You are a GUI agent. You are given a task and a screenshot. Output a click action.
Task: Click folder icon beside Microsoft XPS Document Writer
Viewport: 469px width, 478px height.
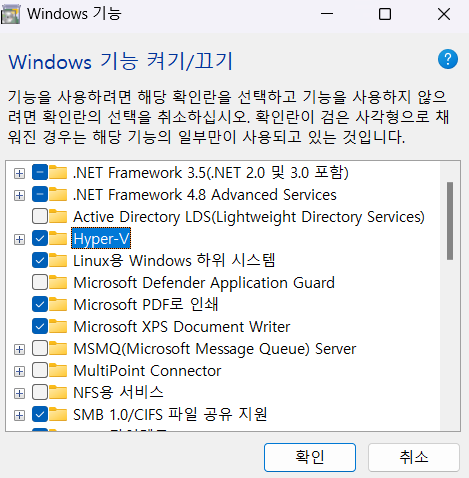point(58,326)
